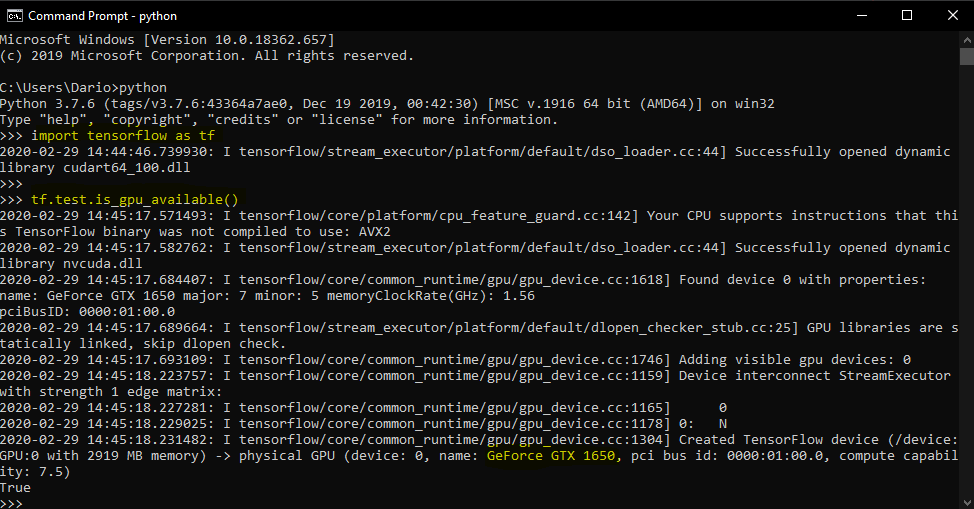
Task: Close the Command Prompt python window
Action: [951, 15]
